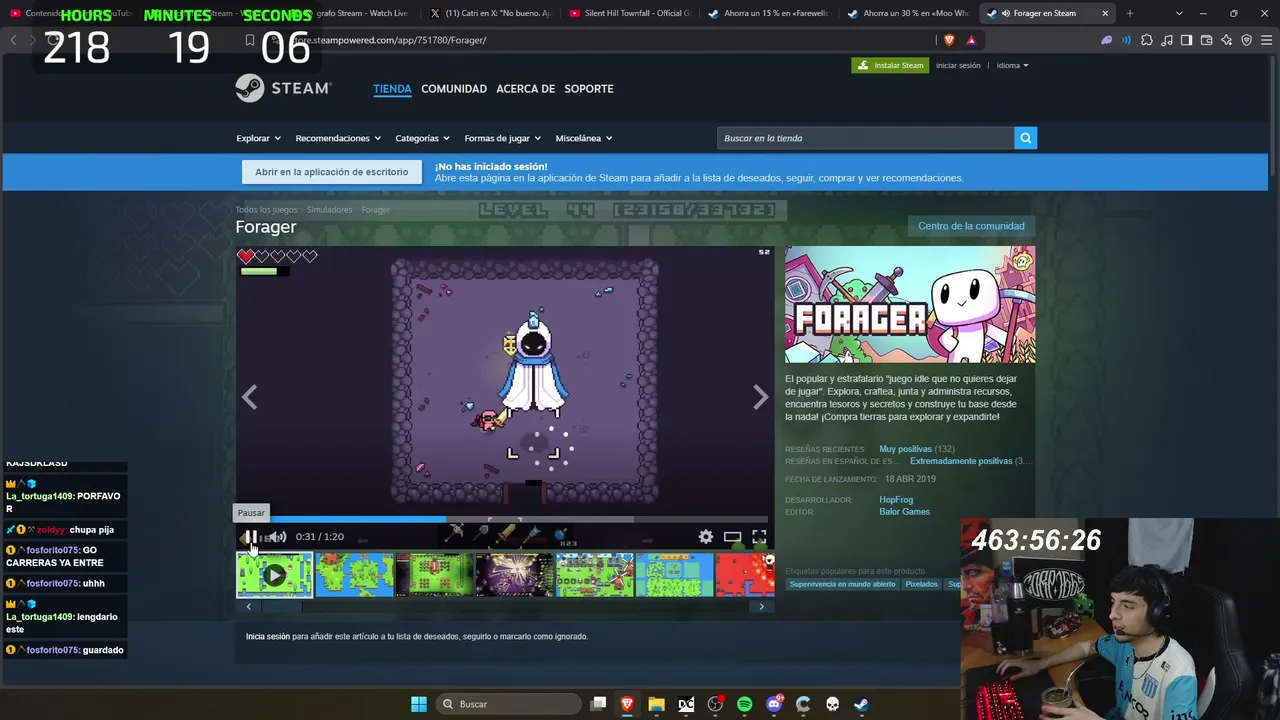
Task: Open the COMUNIDAD tab
Action: 454,89
